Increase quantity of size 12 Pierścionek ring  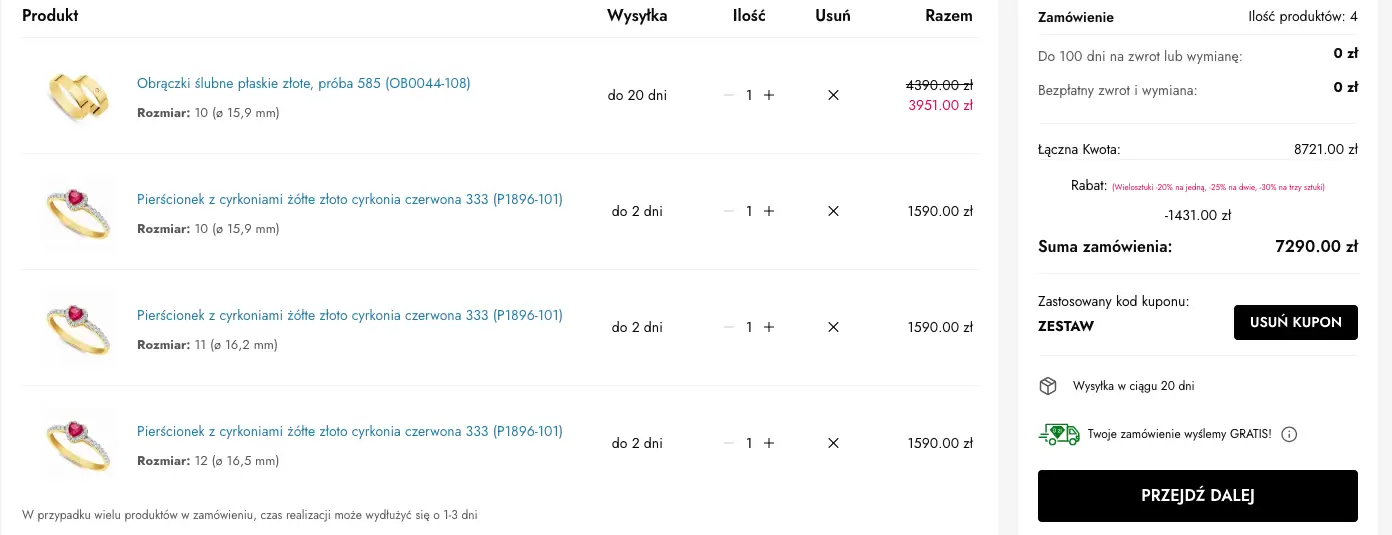[x=769, y=443]
